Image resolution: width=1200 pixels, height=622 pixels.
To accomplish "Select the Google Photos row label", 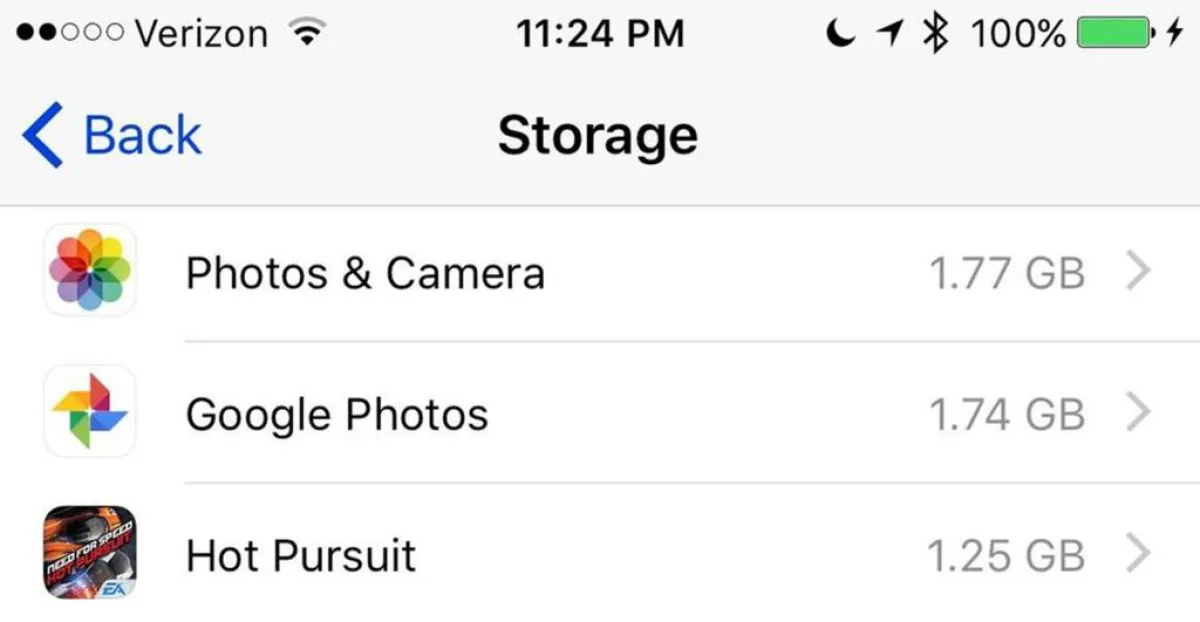I will pos(337,414).
